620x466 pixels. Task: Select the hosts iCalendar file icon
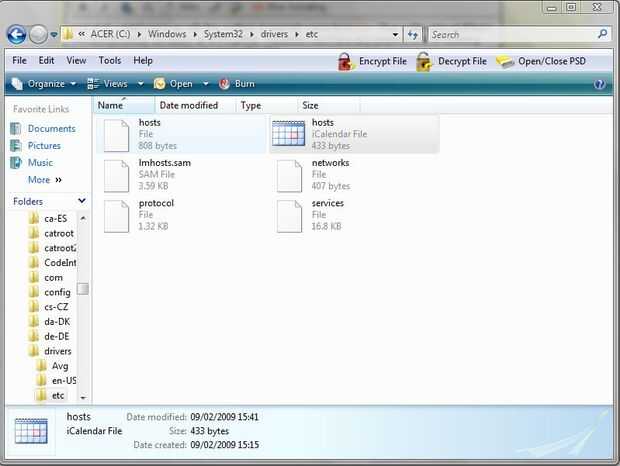point(288,134)
